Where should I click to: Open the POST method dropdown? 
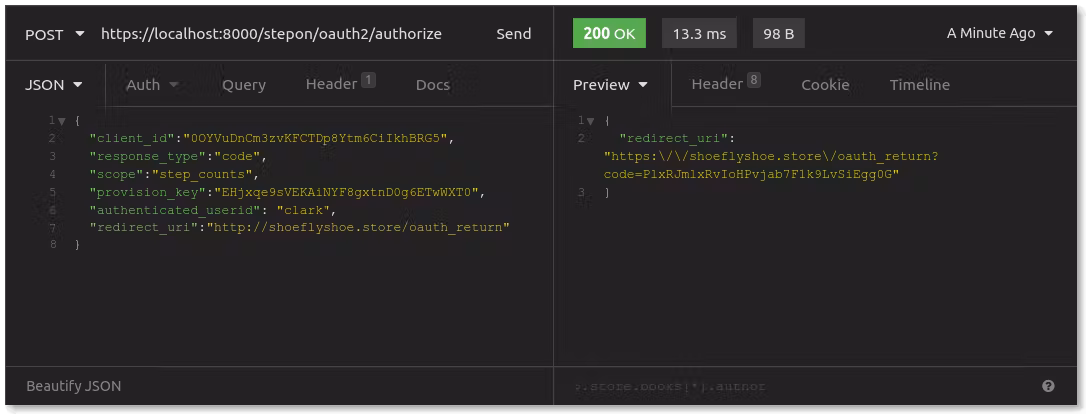54,34
